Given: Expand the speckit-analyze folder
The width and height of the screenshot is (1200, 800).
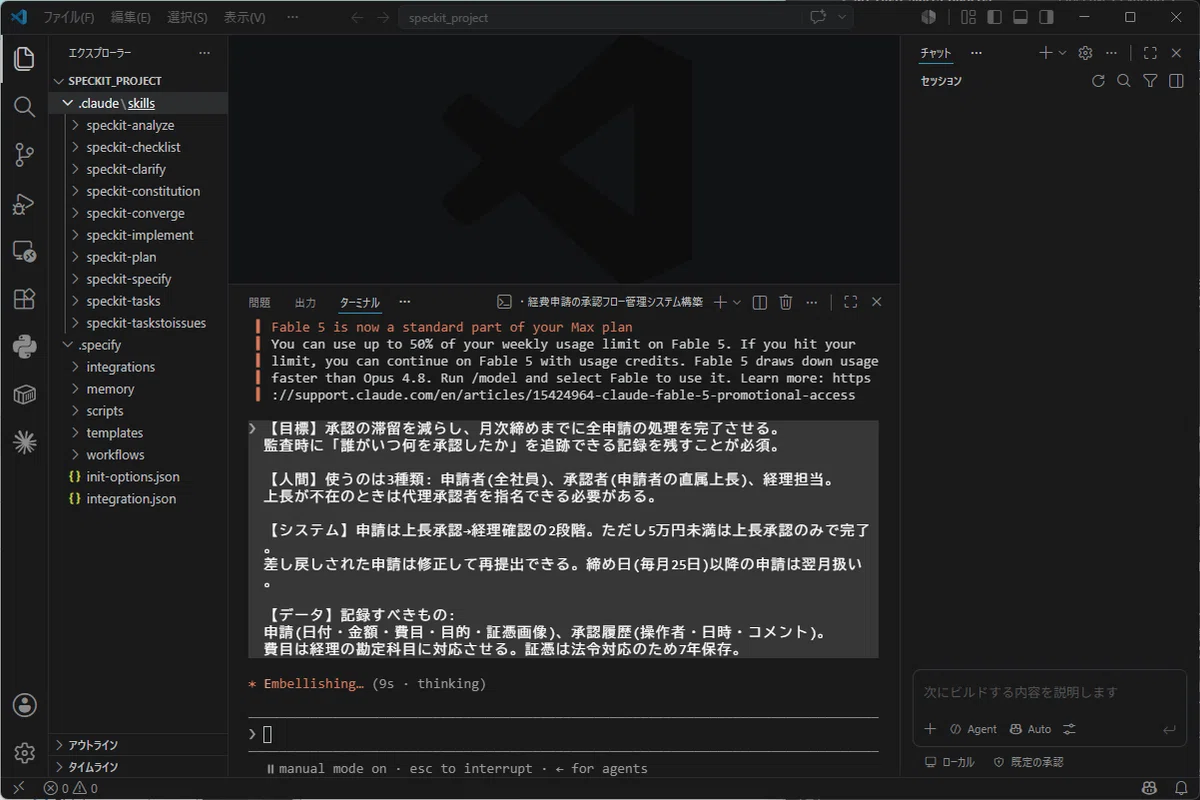Looking at the screenshot, I should (138, 125).
